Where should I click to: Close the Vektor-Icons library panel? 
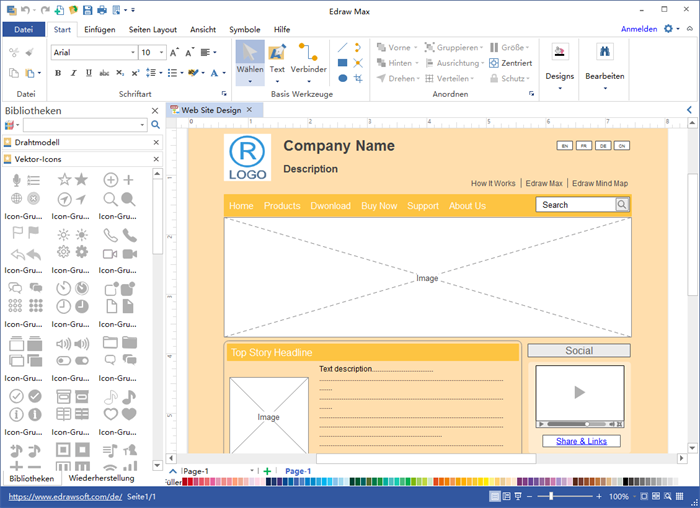pos(155,159)
